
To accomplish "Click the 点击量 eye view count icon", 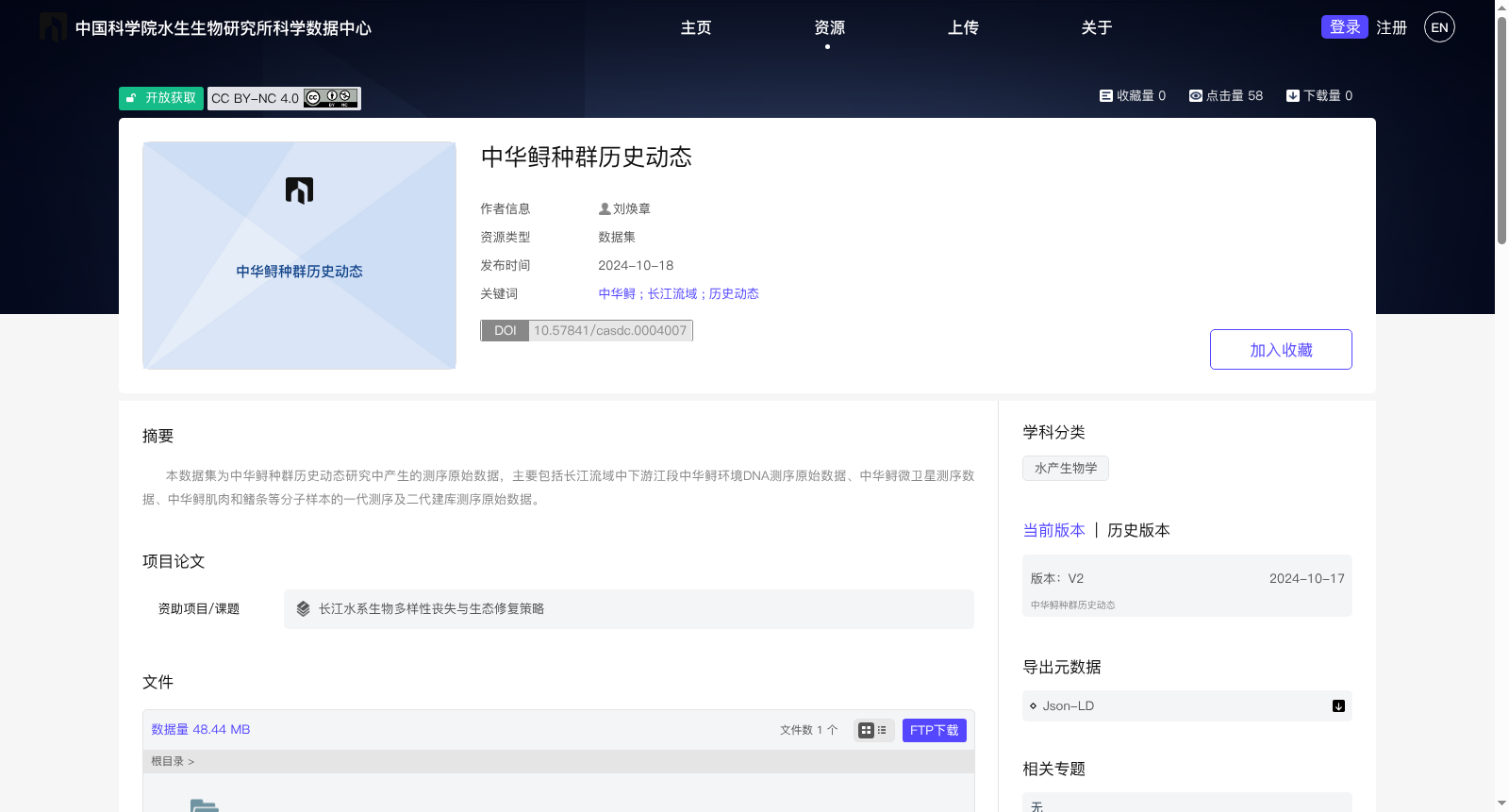I will point(1195,96).
